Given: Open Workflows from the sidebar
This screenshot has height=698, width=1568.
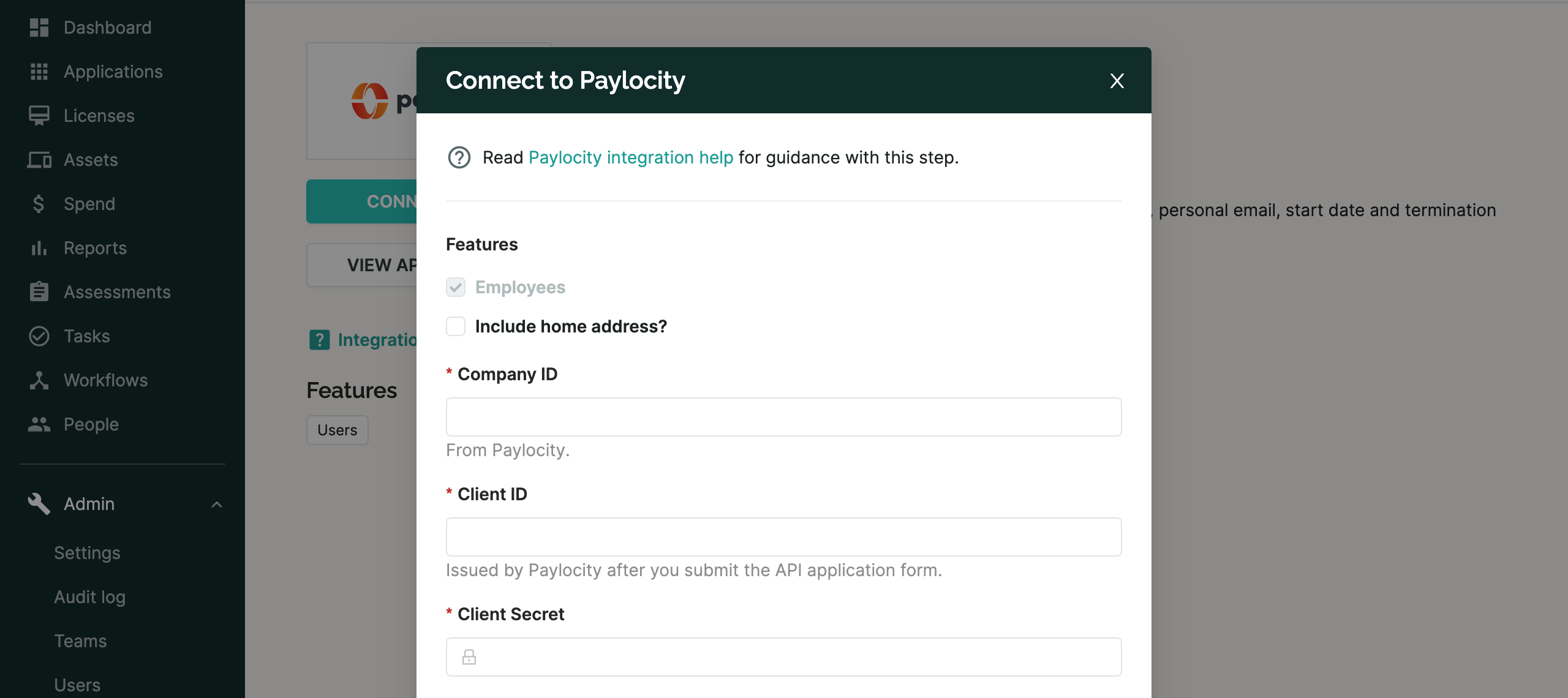Looking at the screenshot, I should 105,380.
